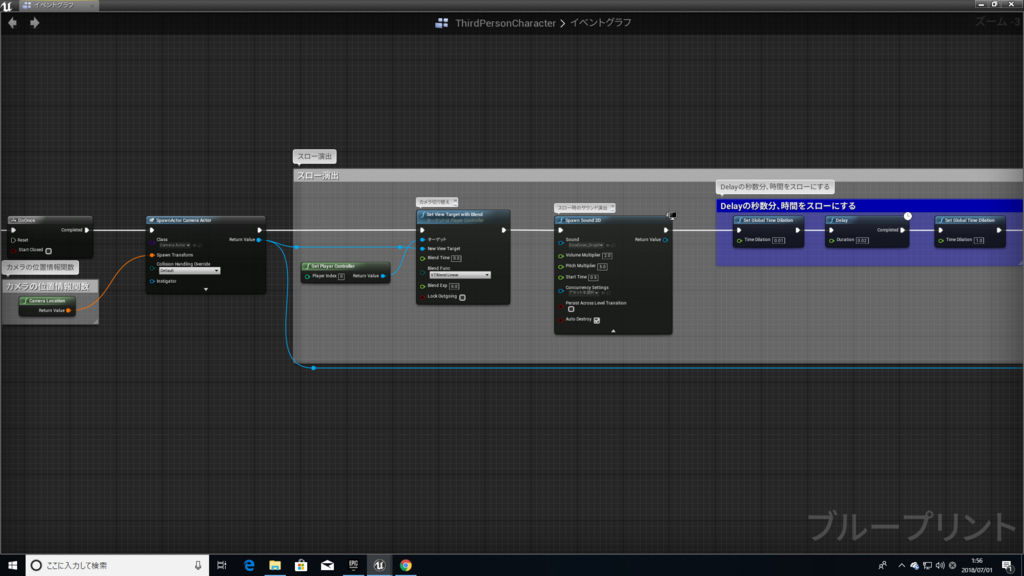The width and height of the screenshot is (1024, 576).
Task: Open the Concurrency Settings asset dropdown
Action: tap(583, 293)
